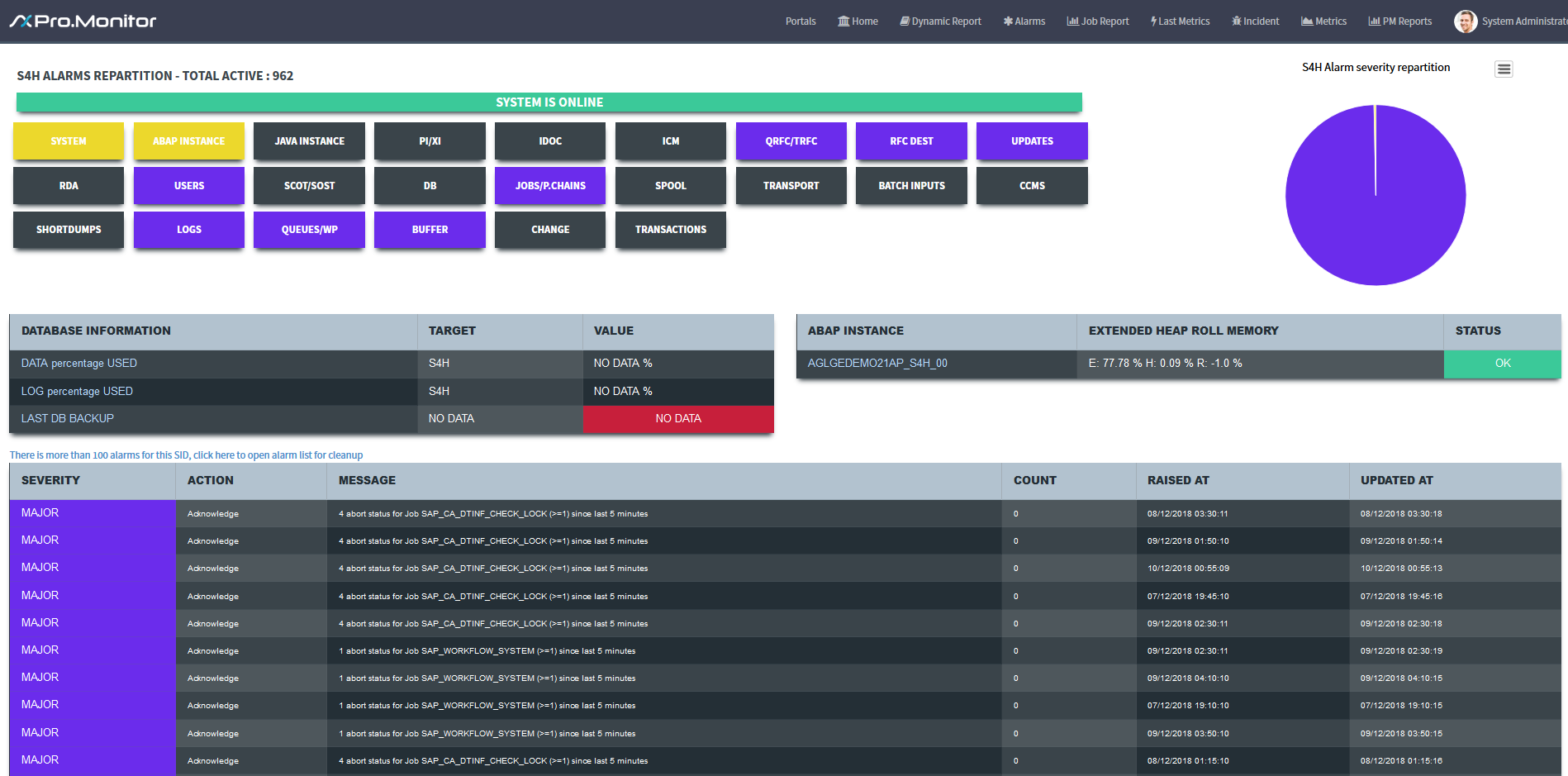The image size is (1568, 776).
Task: Open Last Metrics lightning icon link
Action: 1153,21
